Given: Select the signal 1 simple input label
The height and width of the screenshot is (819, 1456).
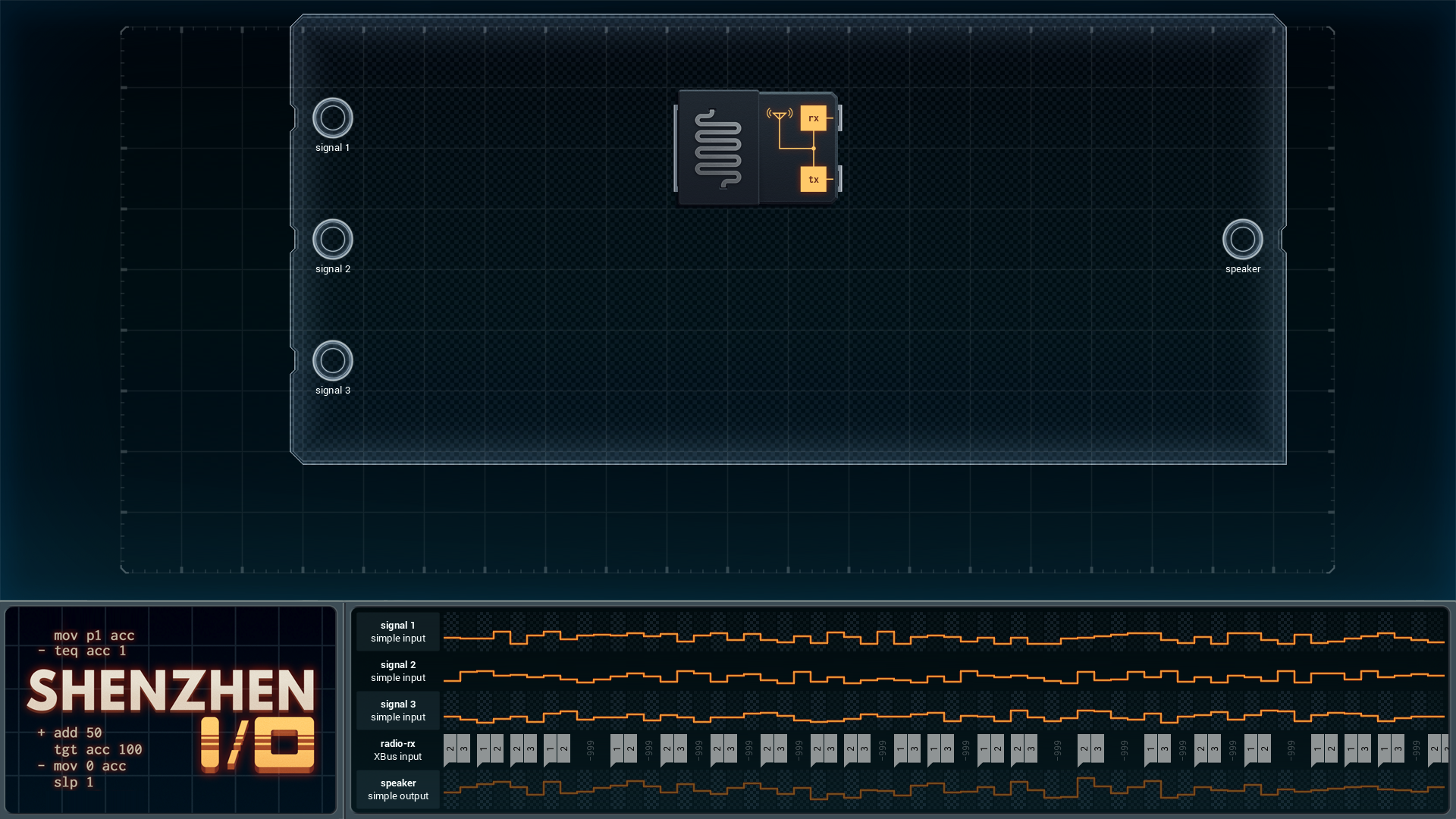Looking at the screenshot, I should 398,632.
